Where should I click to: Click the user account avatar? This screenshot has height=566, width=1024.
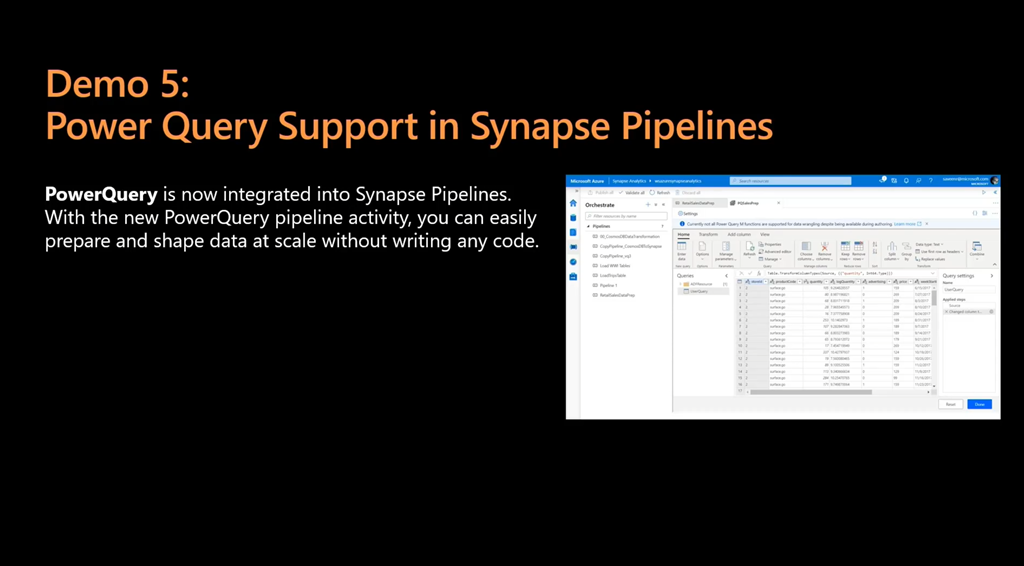click(x=995, y=180)
